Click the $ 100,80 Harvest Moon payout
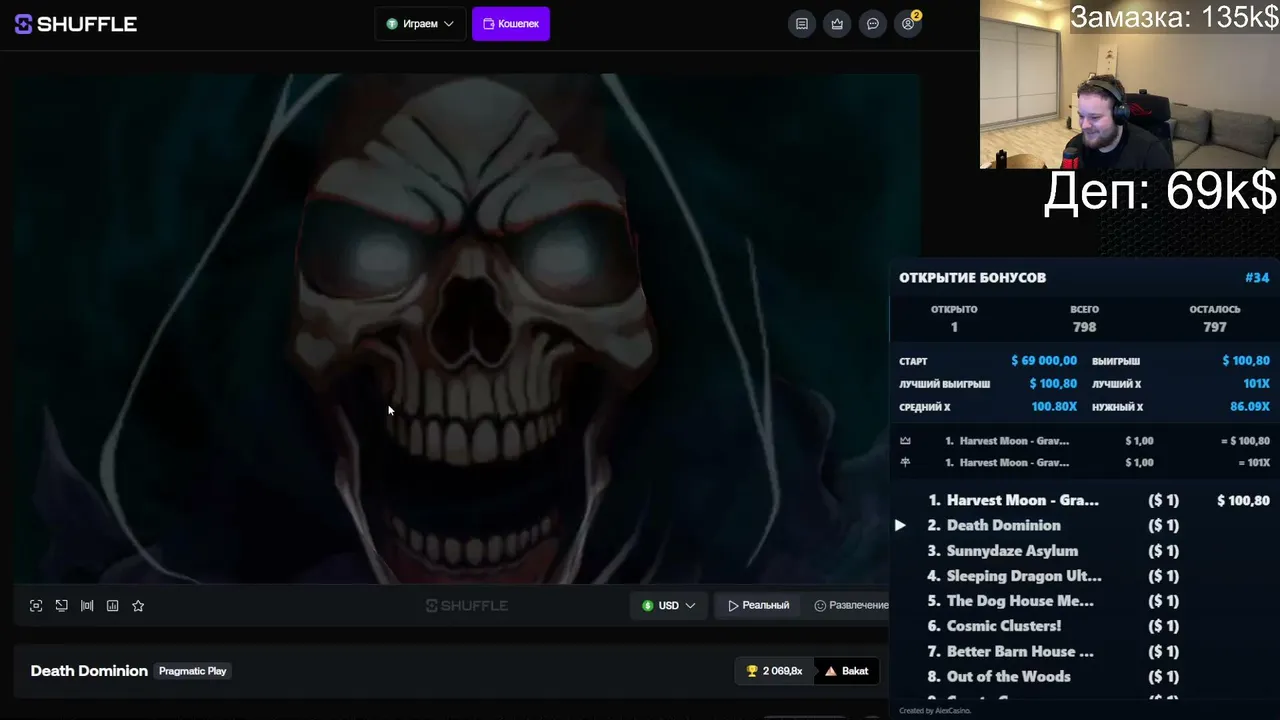Screen dimensions: 1280x720 [x=1243, y=500]
